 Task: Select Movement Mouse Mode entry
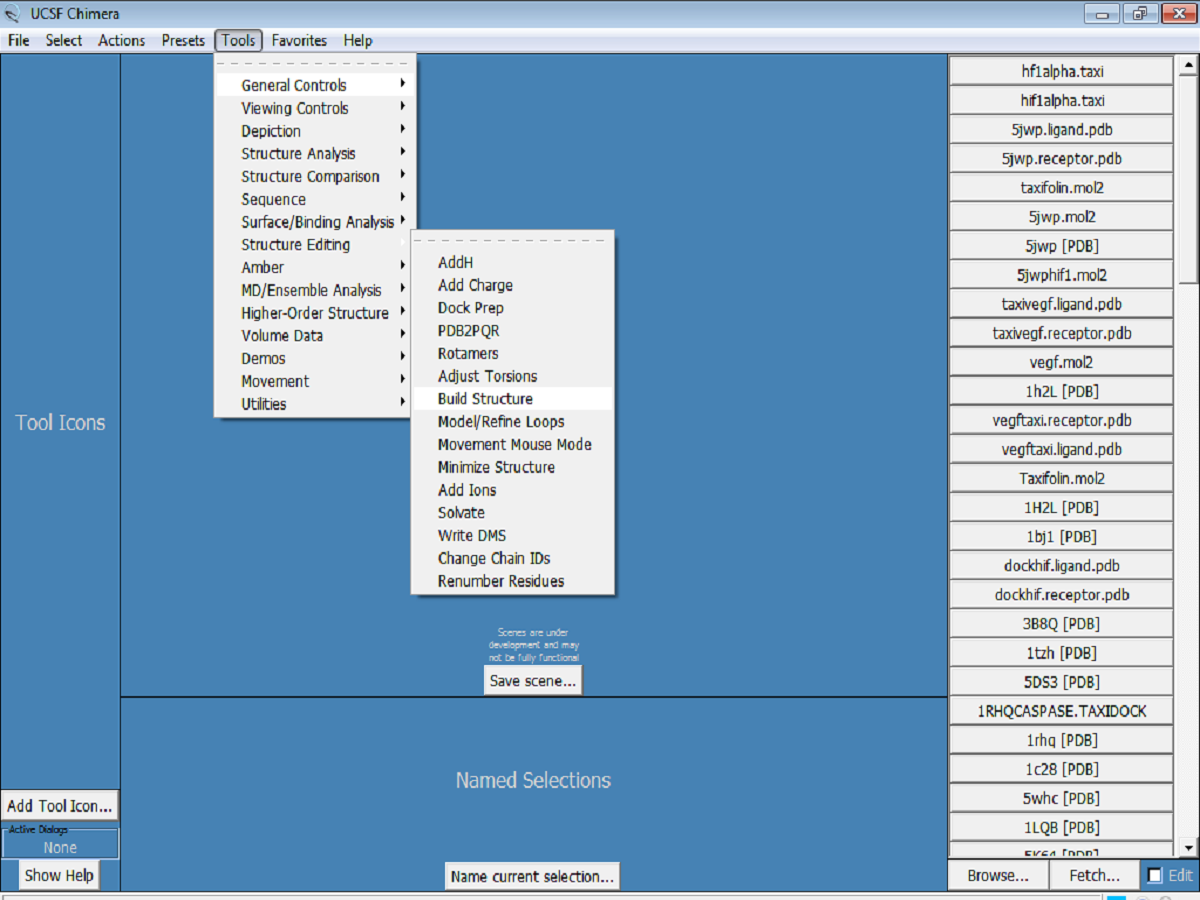(513, 444)
